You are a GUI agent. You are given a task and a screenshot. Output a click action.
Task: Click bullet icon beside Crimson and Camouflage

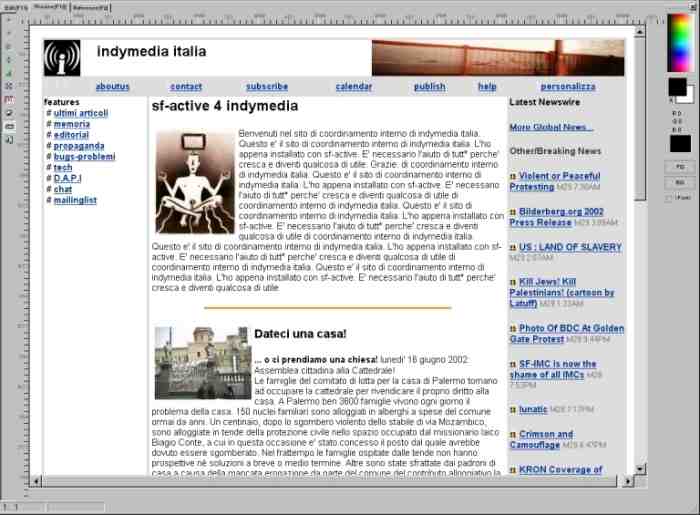coord(513,435)
